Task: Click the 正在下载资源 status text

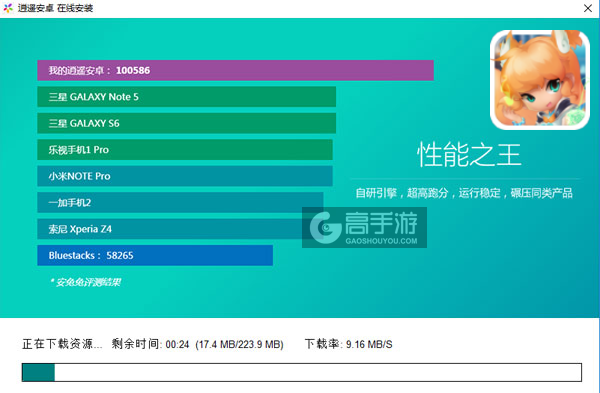Action: 62,344
